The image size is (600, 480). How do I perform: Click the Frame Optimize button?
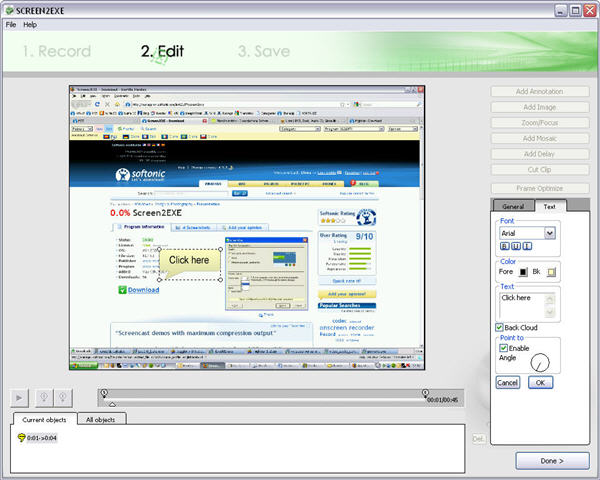(540, 188)
